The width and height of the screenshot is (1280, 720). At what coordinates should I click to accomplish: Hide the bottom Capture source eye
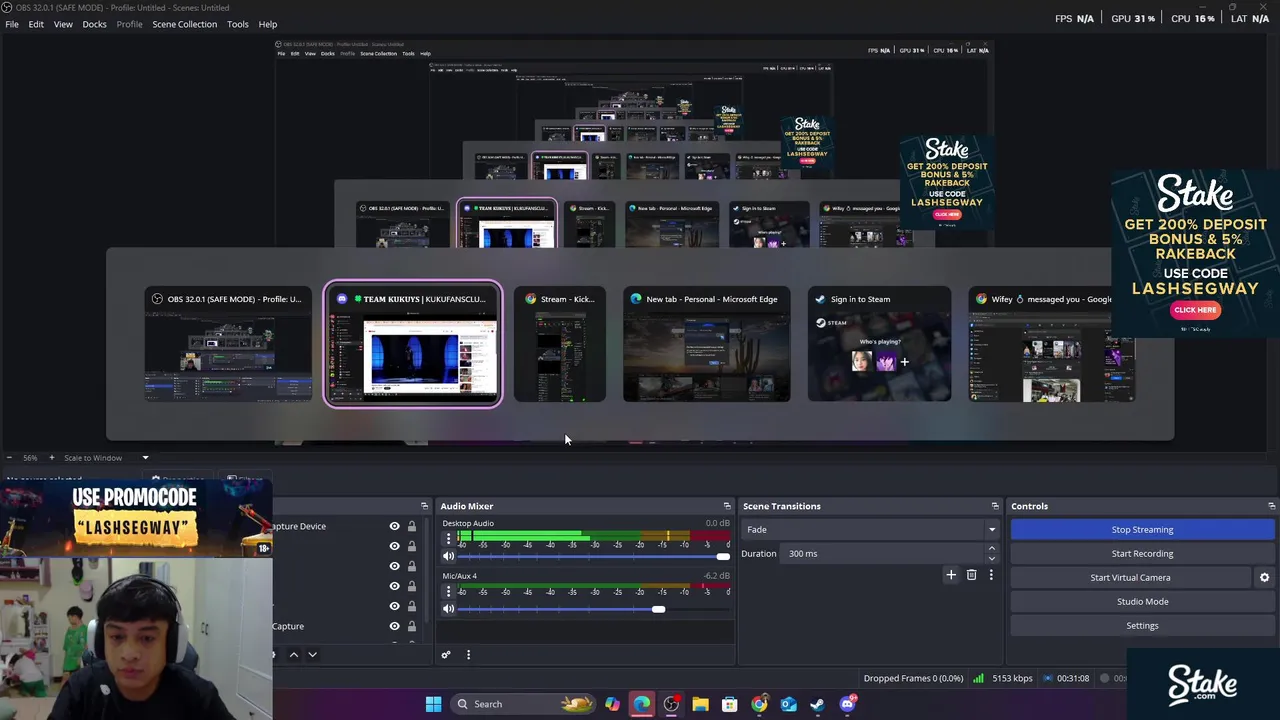tap(394, 626)
